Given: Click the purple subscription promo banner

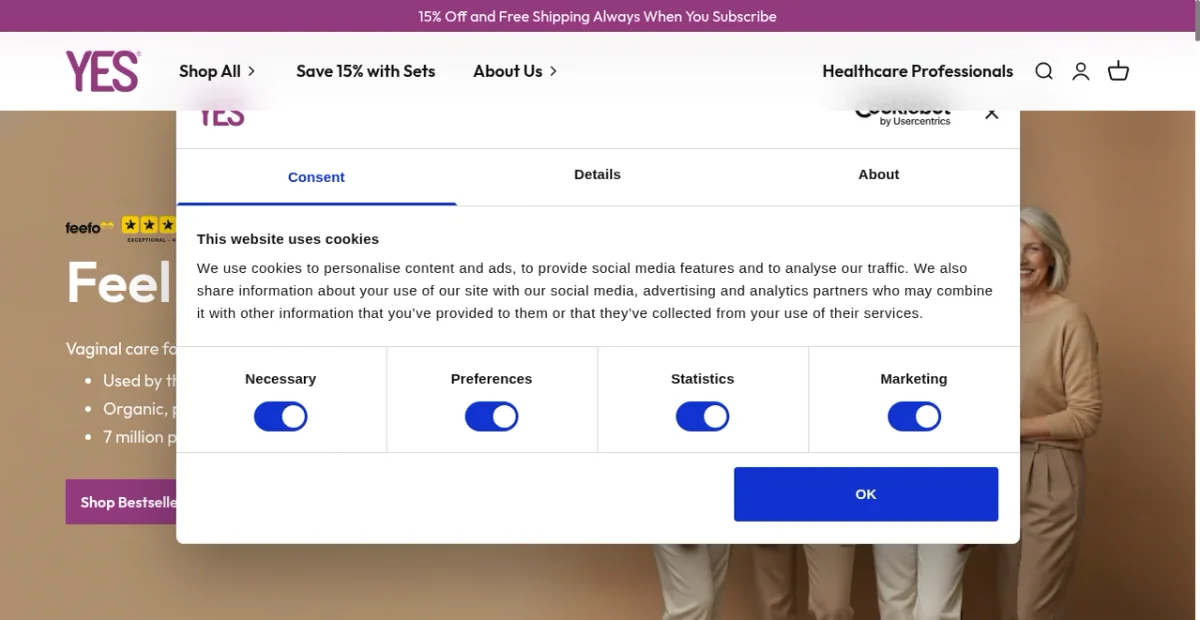Looking at the screenshot, I should click(x=598, y=16).
